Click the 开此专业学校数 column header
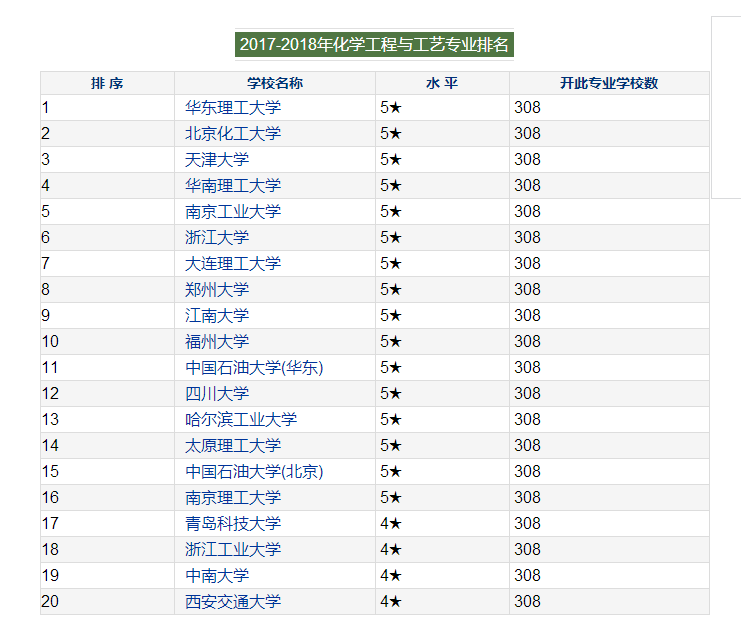741x637 pixels. click(609, 83)
